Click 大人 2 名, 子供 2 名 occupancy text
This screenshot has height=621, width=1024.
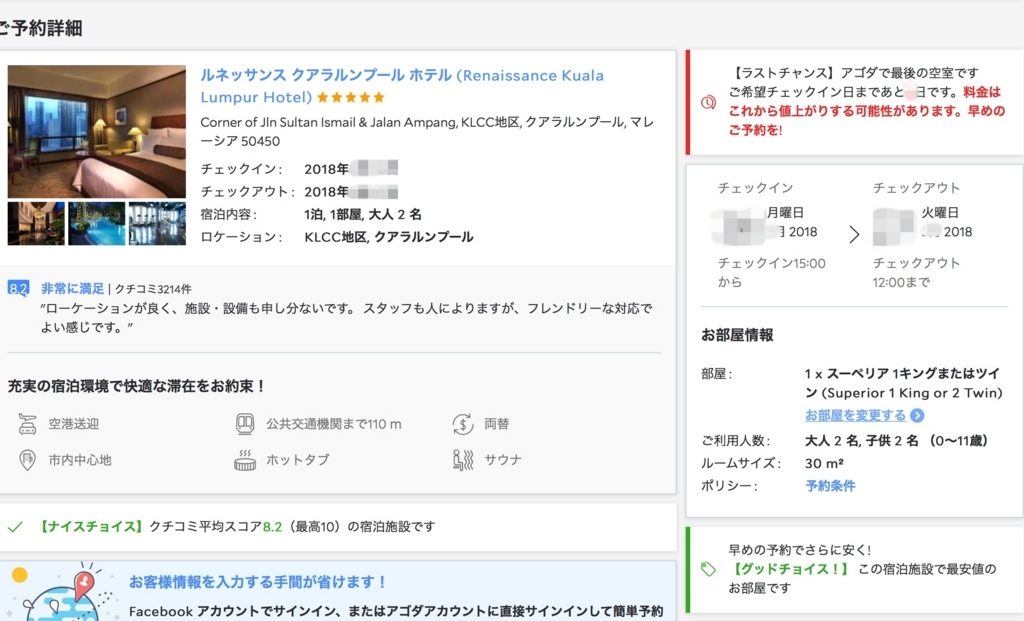coord(896,441)
